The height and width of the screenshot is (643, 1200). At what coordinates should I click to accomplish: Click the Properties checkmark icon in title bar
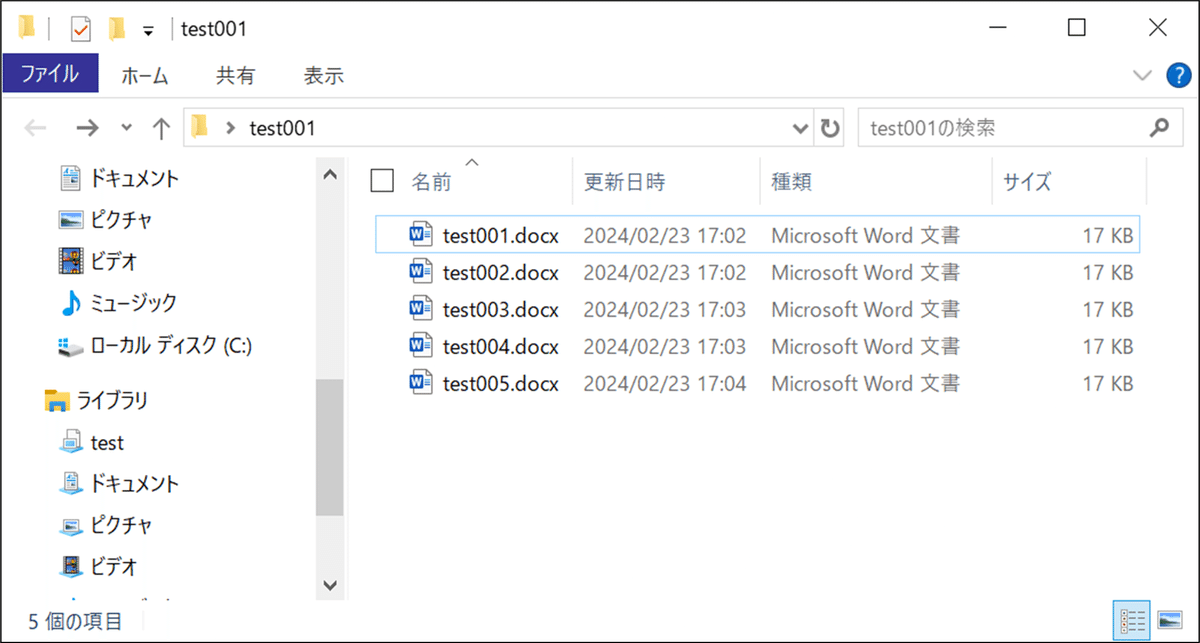pos(81,29)
